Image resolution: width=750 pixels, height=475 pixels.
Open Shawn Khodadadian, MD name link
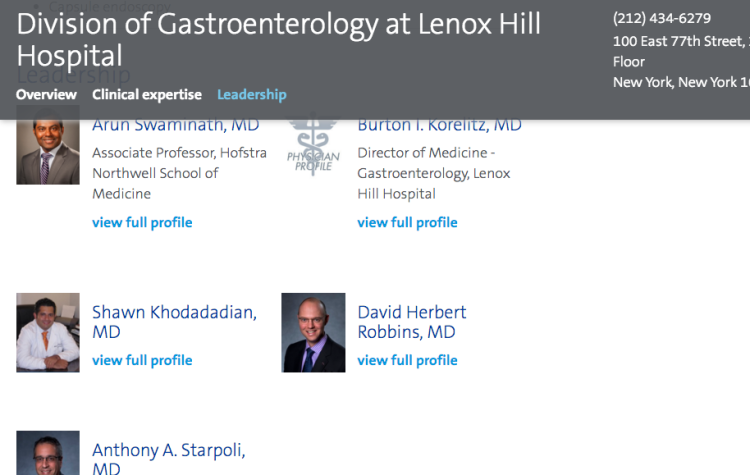[x=174, y=321]
